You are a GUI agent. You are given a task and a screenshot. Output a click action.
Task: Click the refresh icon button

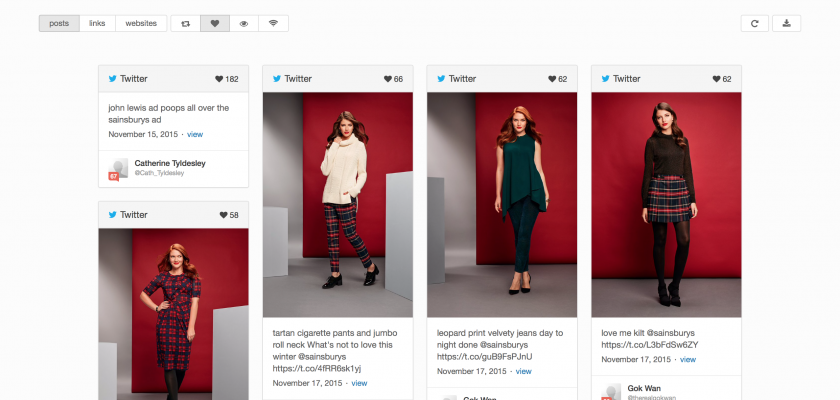(x=756, y=23)
